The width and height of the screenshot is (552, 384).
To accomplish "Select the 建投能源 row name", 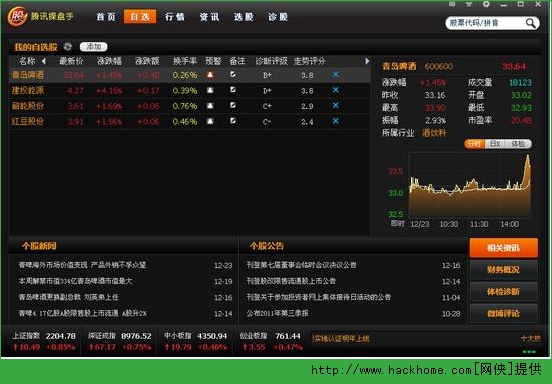I will 27,90.
